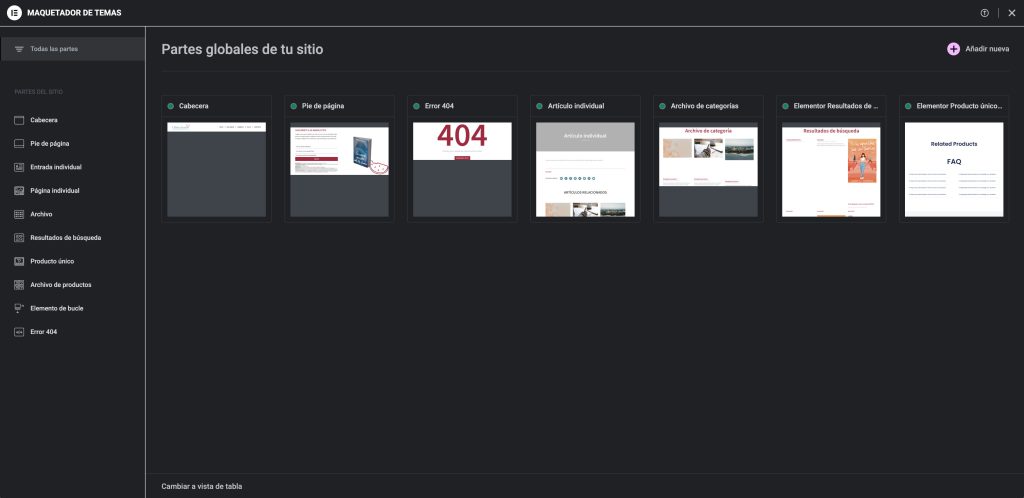Open the help question mark icon
The image size is (1024, 498).
point(985,12)
